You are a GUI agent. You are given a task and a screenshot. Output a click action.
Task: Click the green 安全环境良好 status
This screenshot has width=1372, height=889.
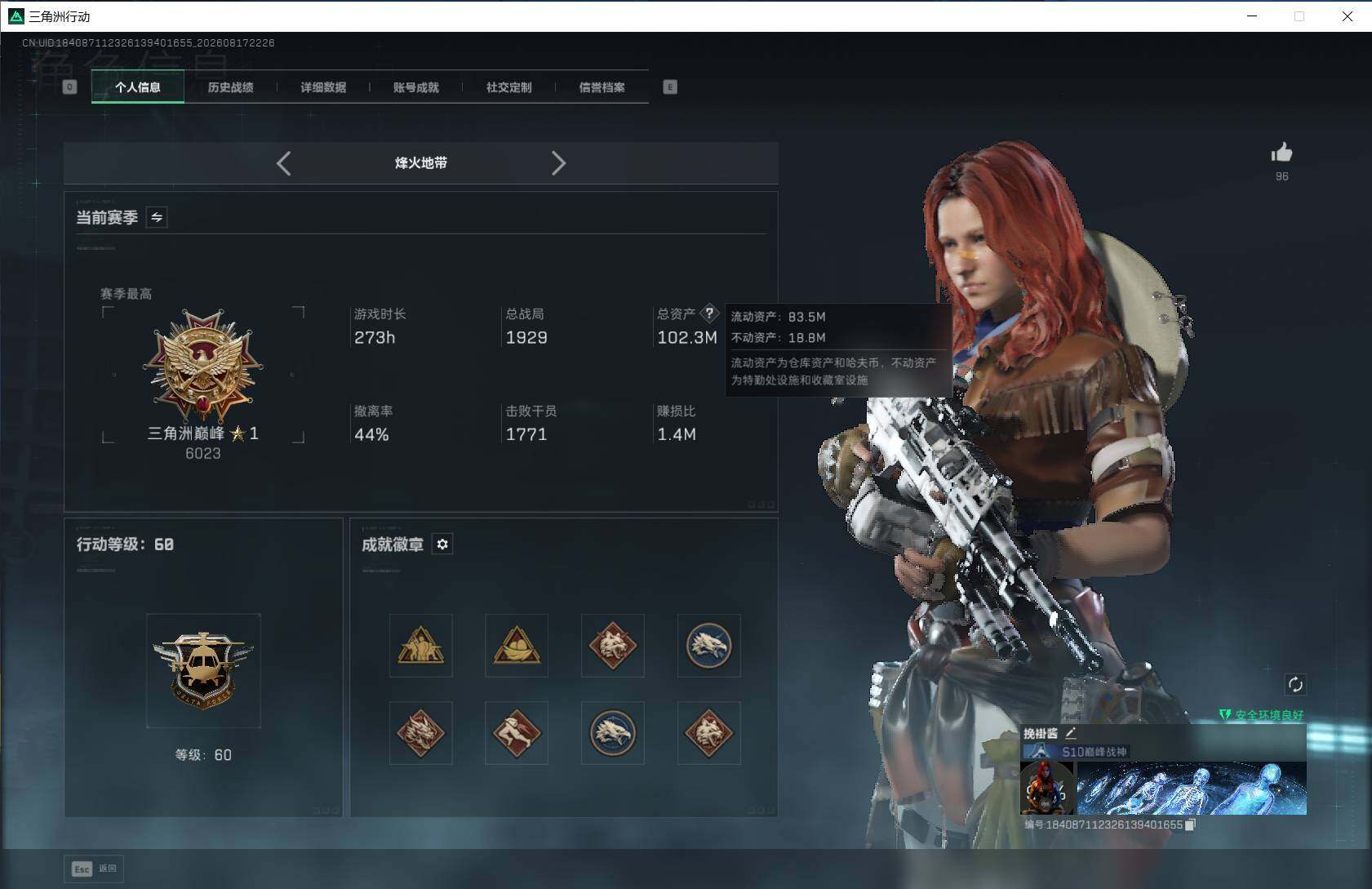pos(1262,715)
